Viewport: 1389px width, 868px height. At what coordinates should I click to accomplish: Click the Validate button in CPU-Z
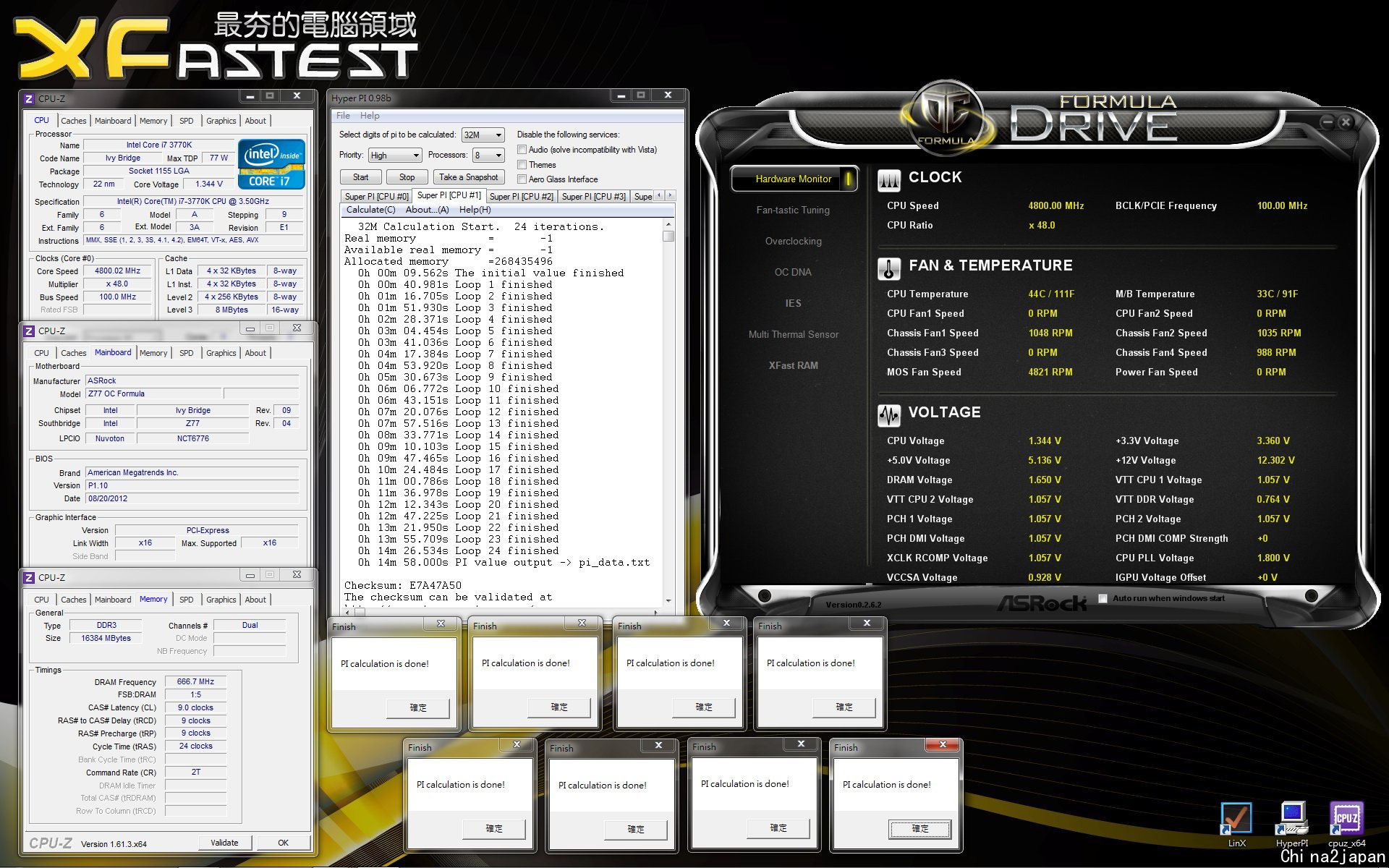tap(224, 843)
